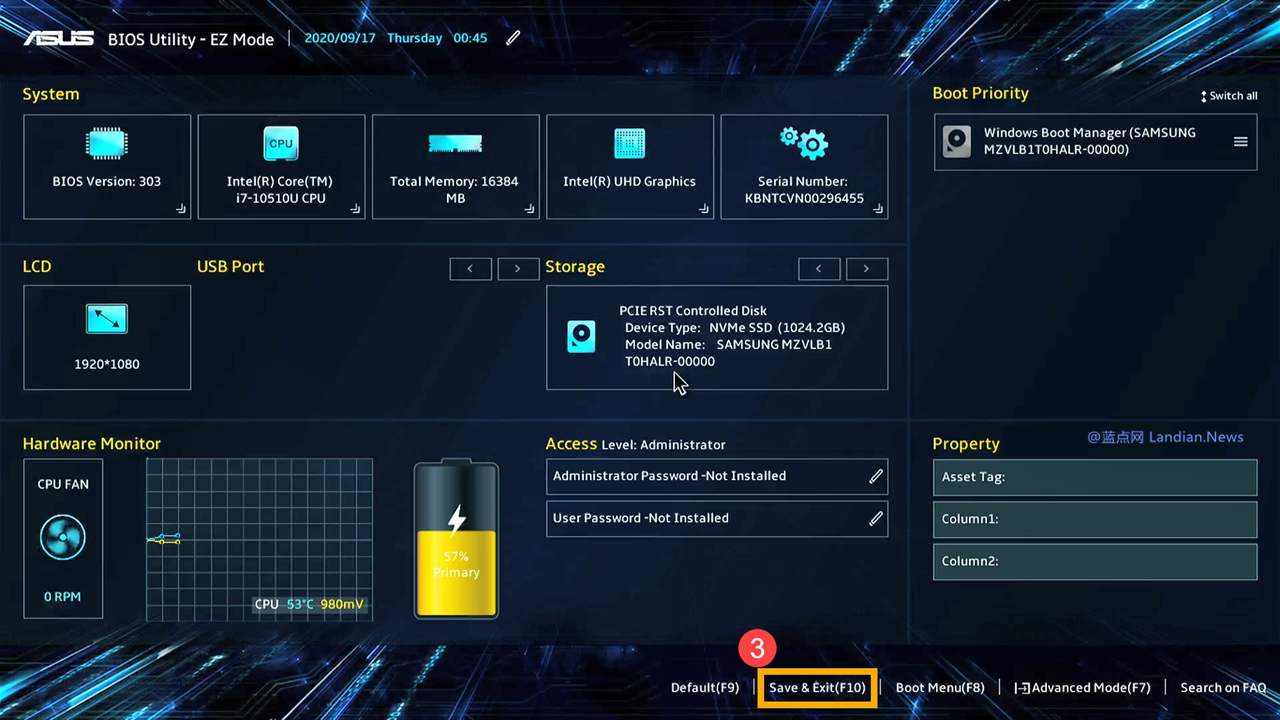The width and height of the screenshot is (1280, 720).
Task: Go to next USB Port page
Action: click(x=518, y=268)
